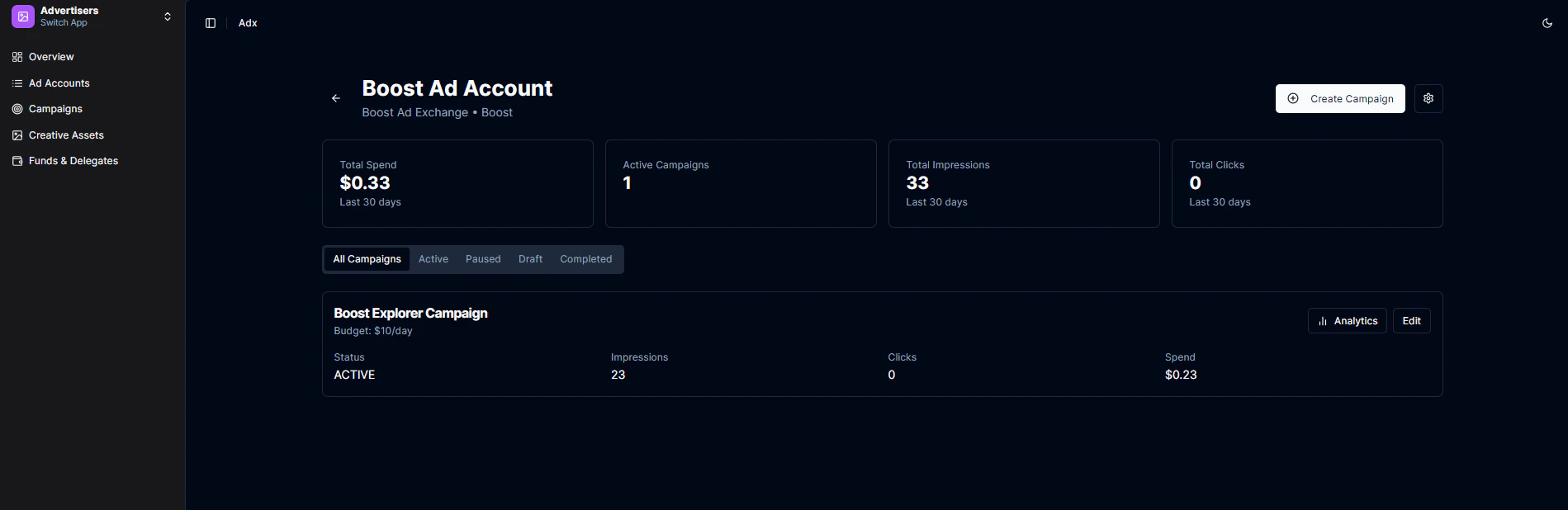Select the All Campaigns tab
1568x510 pixels.
367,259
